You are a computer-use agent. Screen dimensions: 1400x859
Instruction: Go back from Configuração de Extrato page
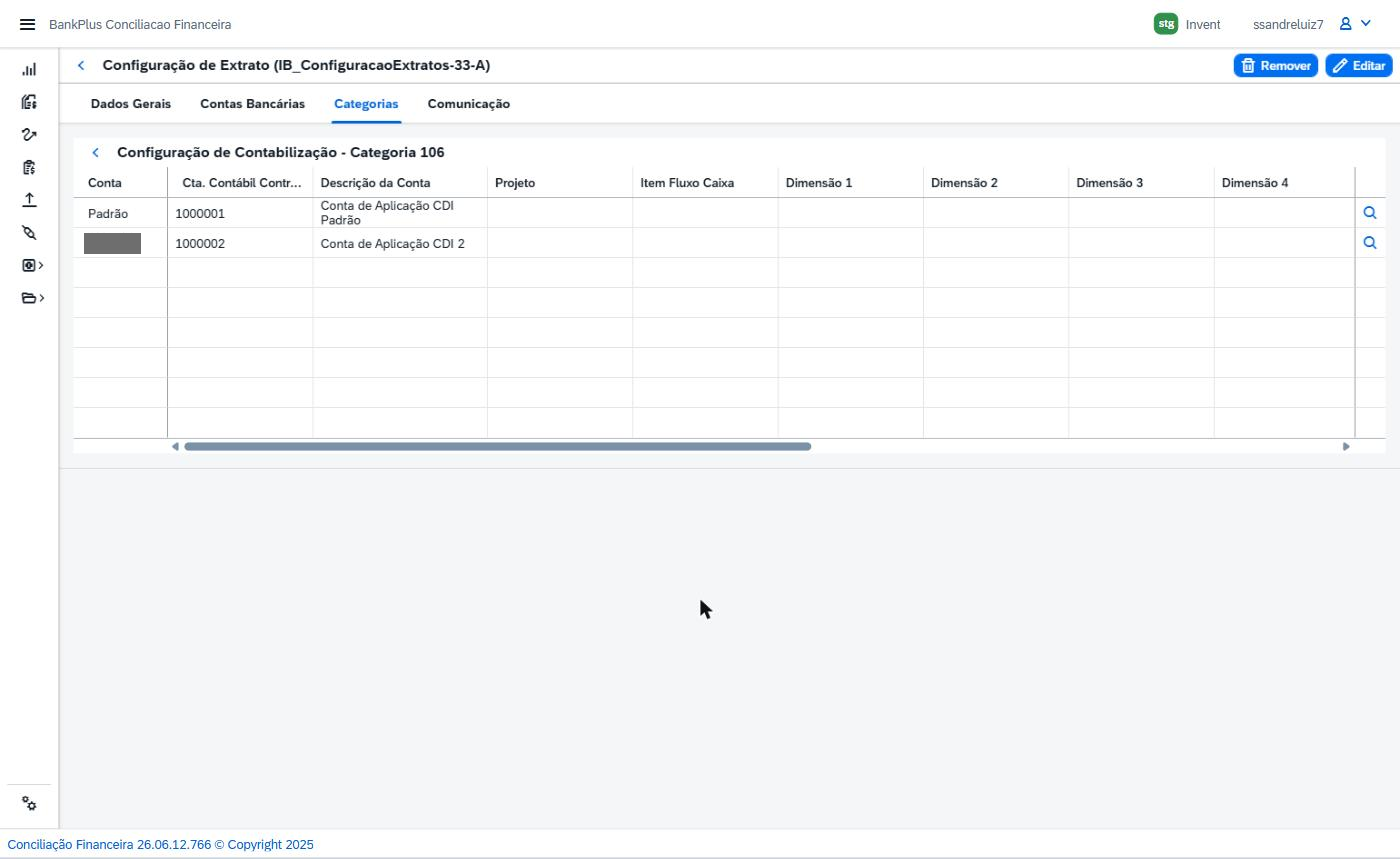click(x=81, y=65)
